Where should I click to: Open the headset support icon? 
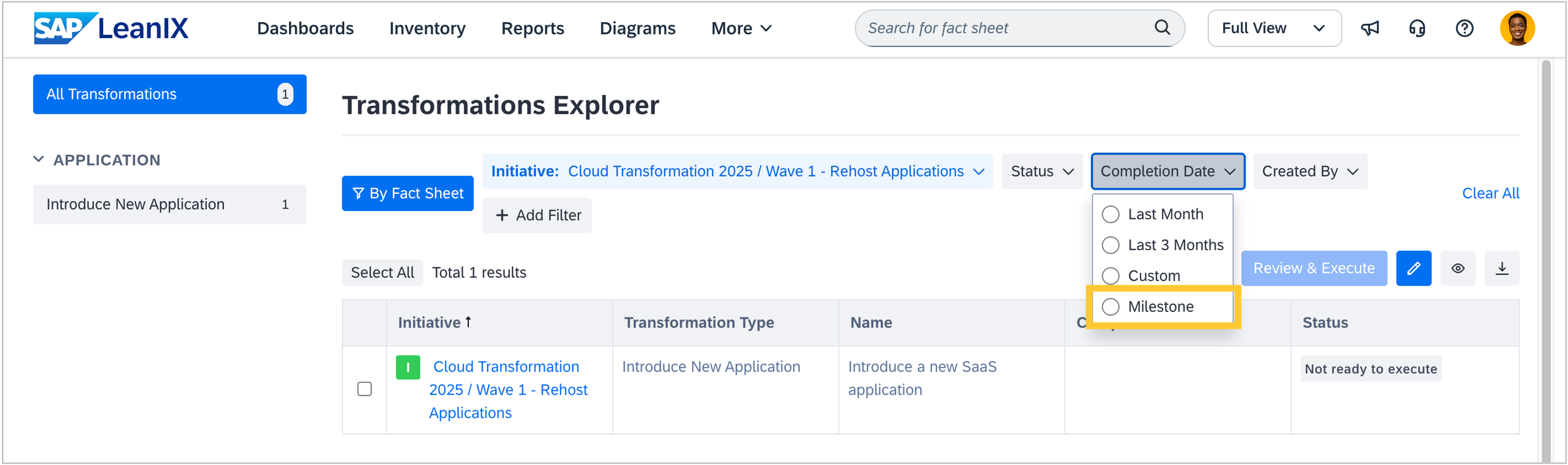point(1417,28)
